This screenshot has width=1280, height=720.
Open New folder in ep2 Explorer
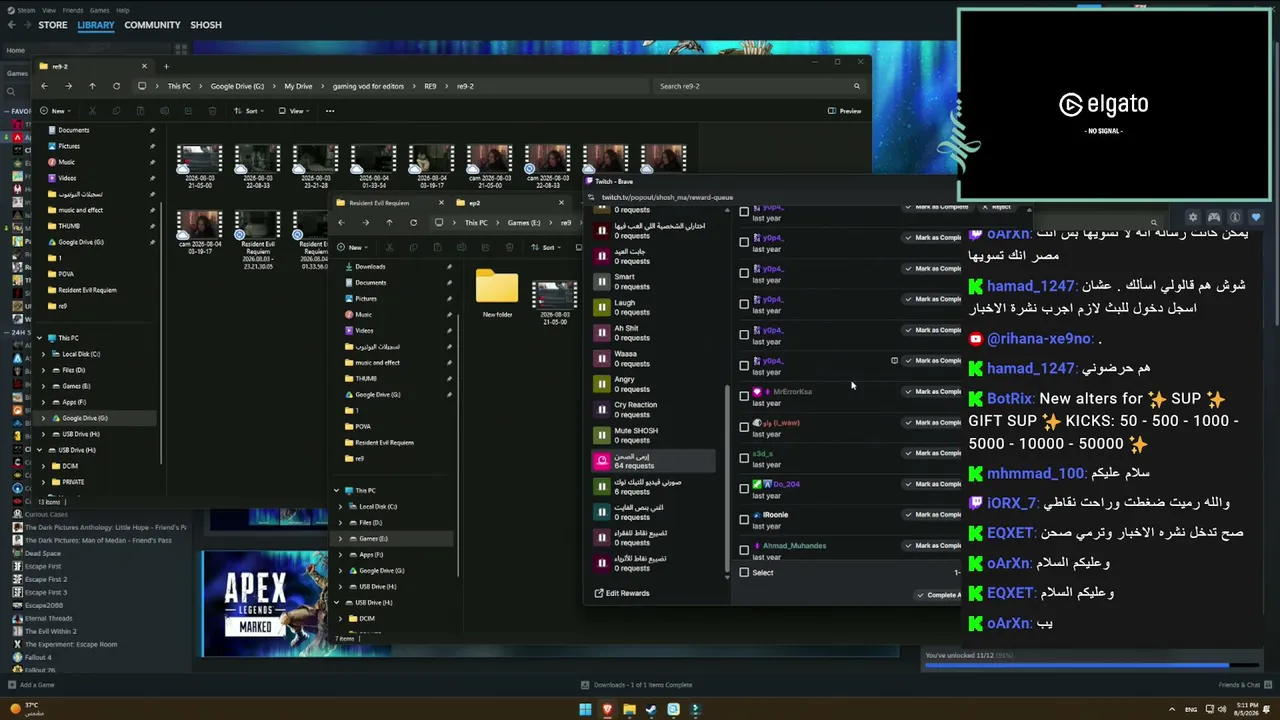point(497,293)
